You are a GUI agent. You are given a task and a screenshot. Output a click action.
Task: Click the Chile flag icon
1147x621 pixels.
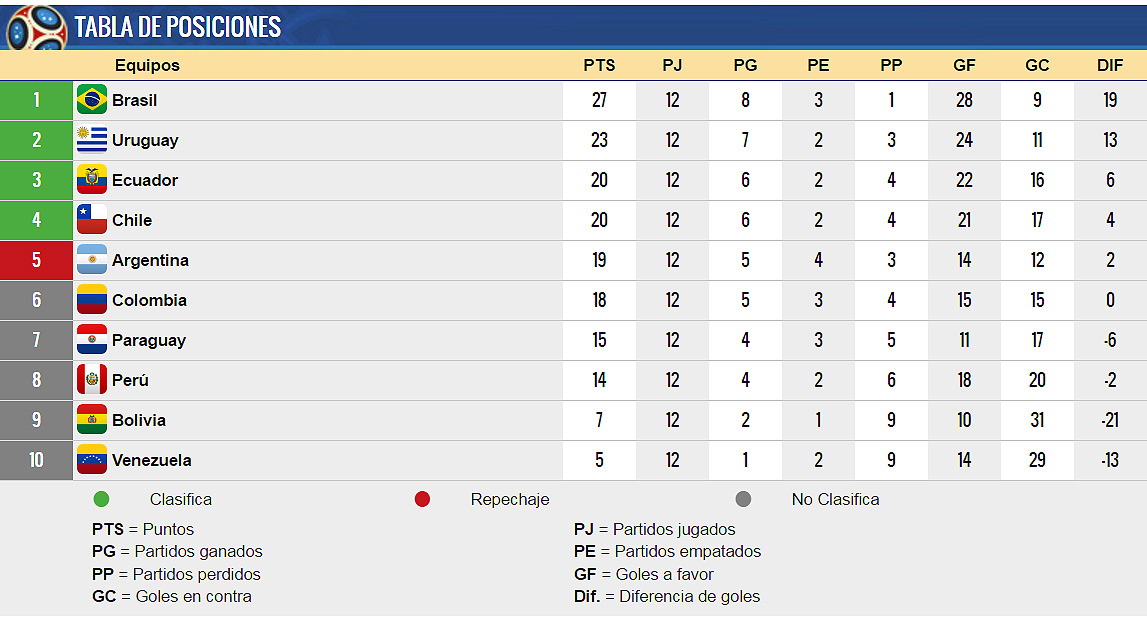click(92, 220)
